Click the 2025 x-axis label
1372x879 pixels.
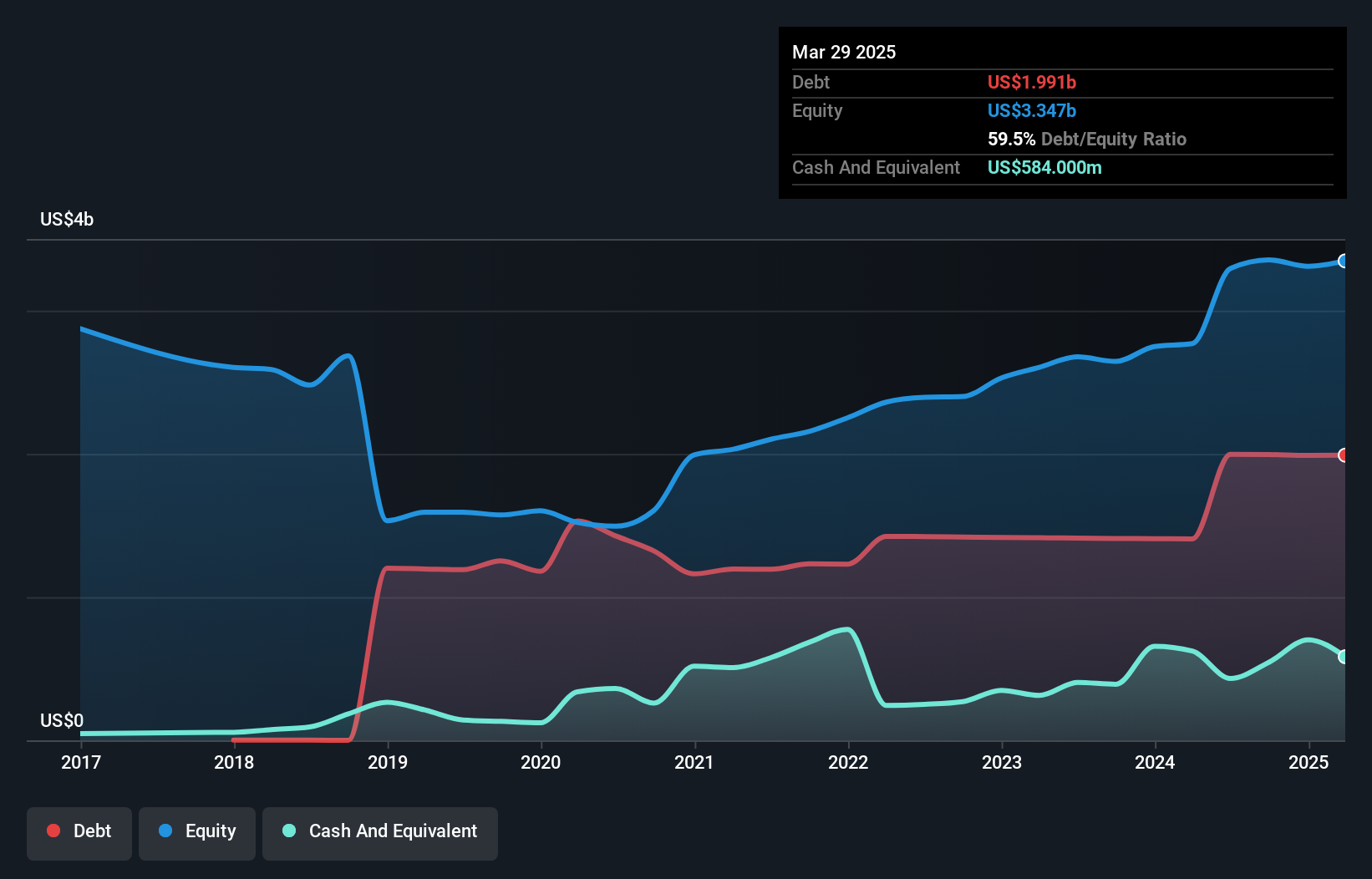[1308, 762]
